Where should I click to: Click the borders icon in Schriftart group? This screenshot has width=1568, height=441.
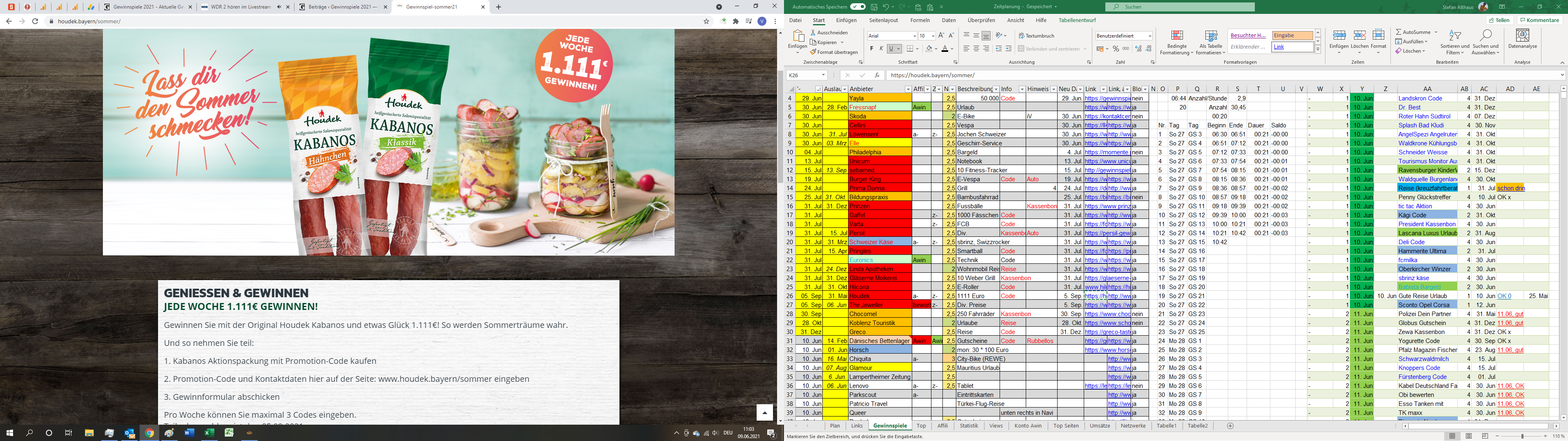[910, 49]
